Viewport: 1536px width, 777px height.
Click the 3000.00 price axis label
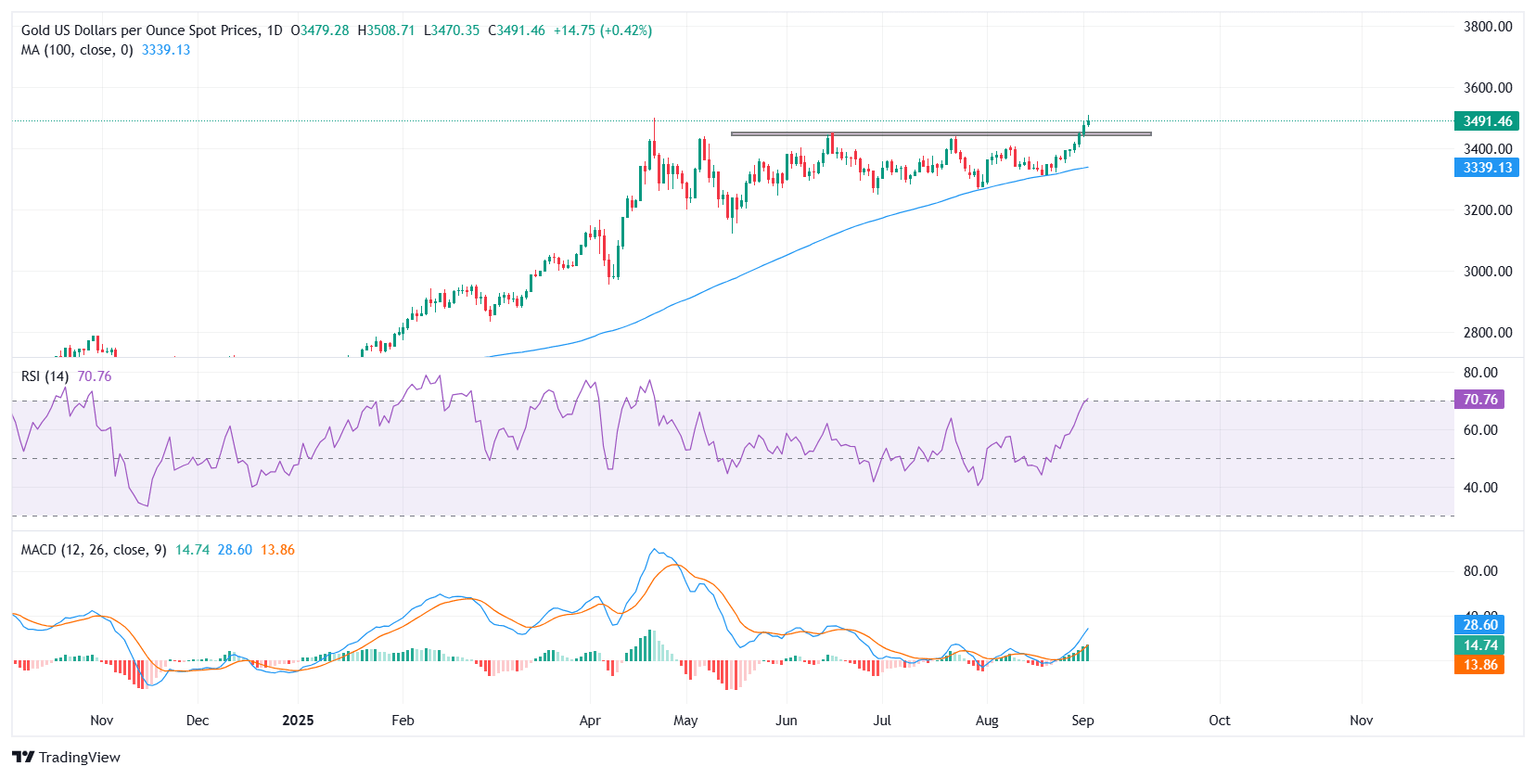pos(1484,272)
